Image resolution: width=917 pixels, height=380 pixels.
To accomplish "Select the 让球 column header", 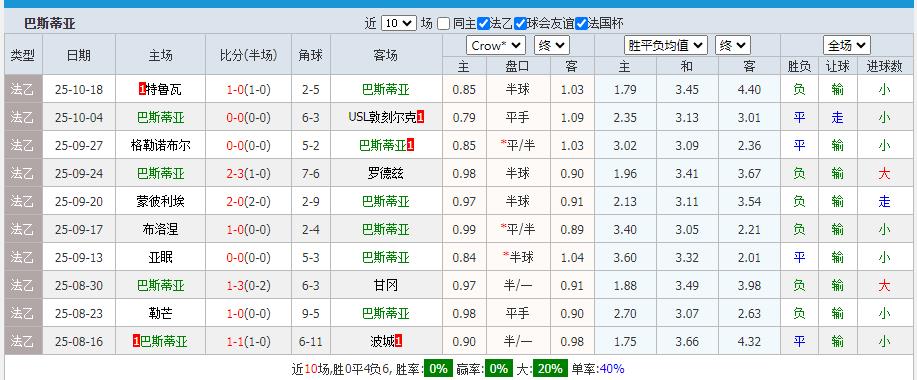I will click(x=837, y=66).
